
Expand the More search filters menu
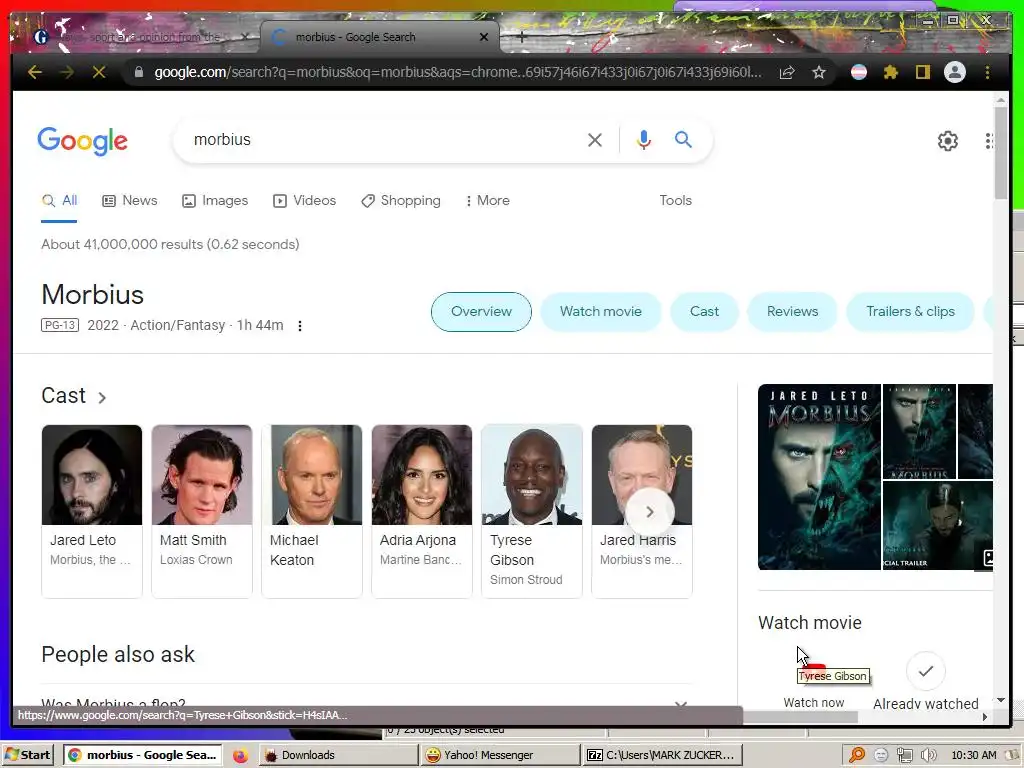[x=487, y=200]
